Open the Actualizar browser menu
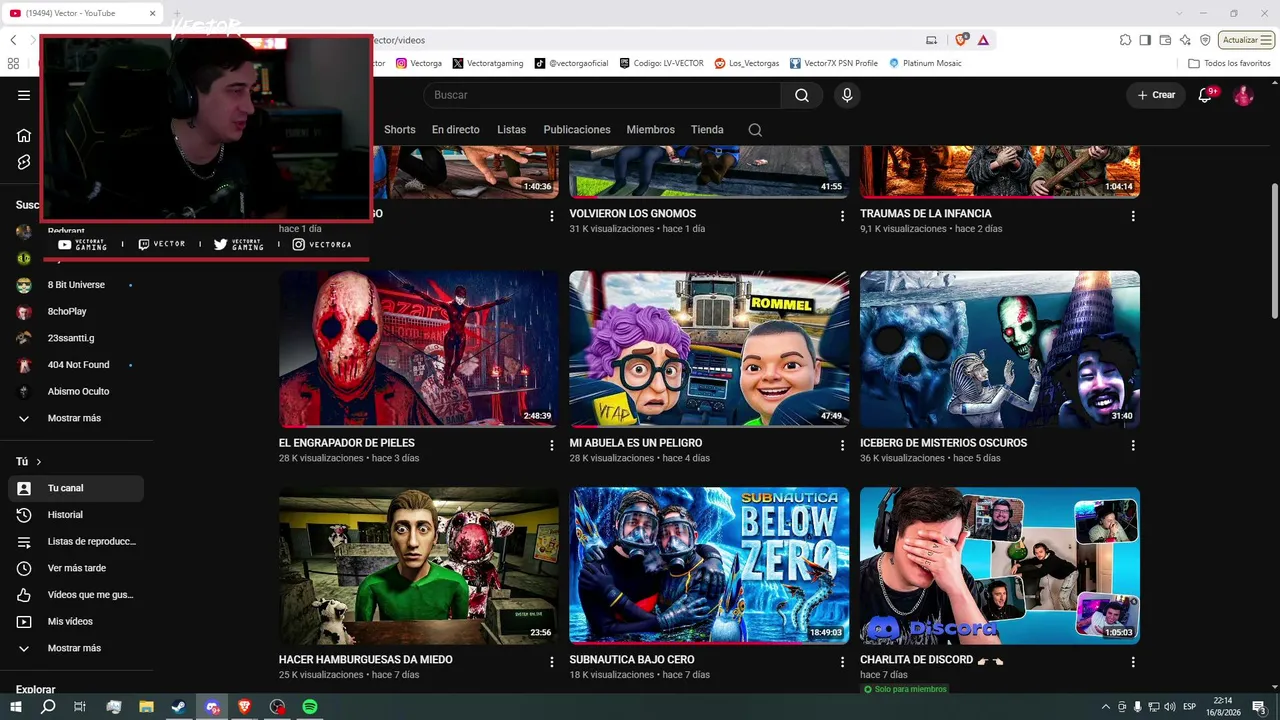Screen dimensions: 1280x720 [1246, 40]
